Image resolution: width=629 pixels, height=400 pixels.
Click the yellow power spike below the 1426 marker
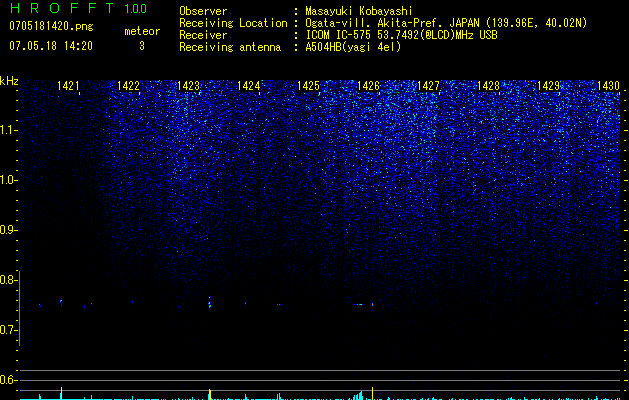pyautogui.click(x=373, y=394)
